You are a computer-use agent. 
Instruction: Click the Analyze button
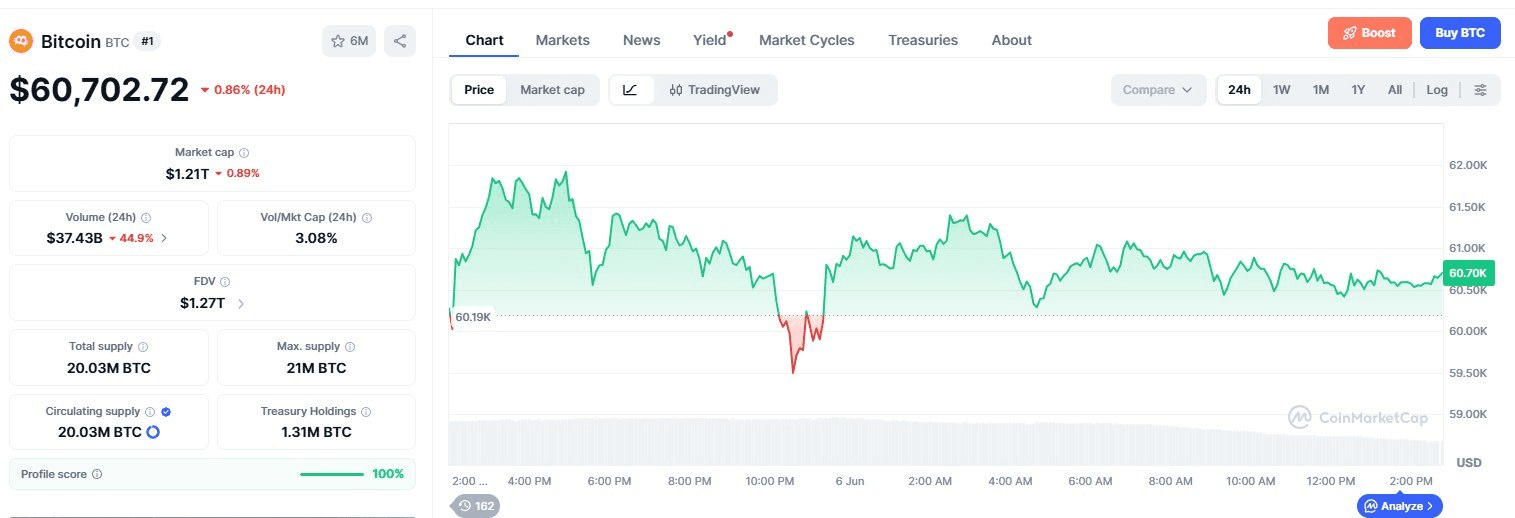click(x=1400, y=506)
